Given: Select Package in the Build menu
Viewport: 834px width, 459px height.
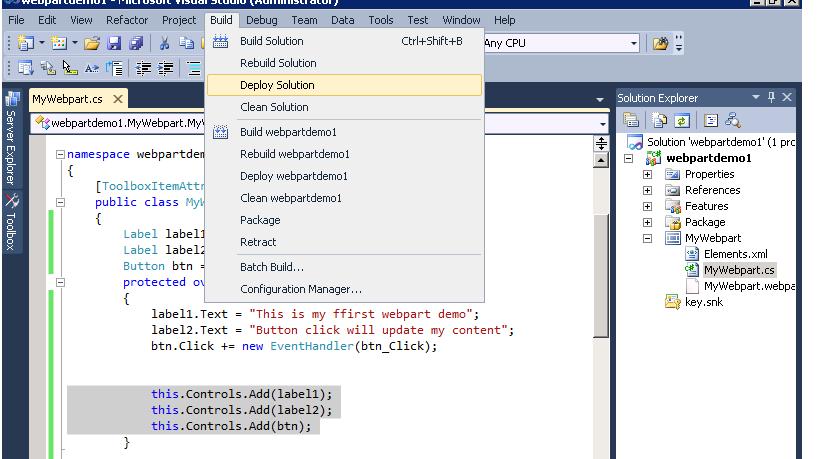Looking at the screenshot, I should 345,220.
